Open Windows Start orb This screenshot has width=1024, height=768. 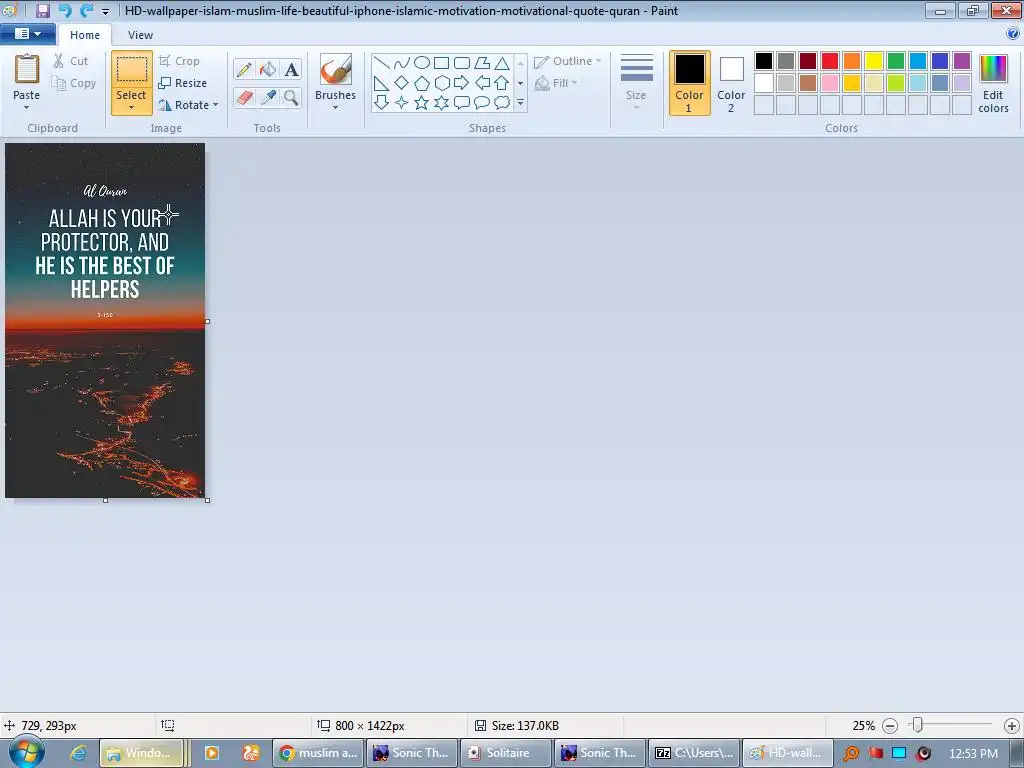tap(27, 752)
